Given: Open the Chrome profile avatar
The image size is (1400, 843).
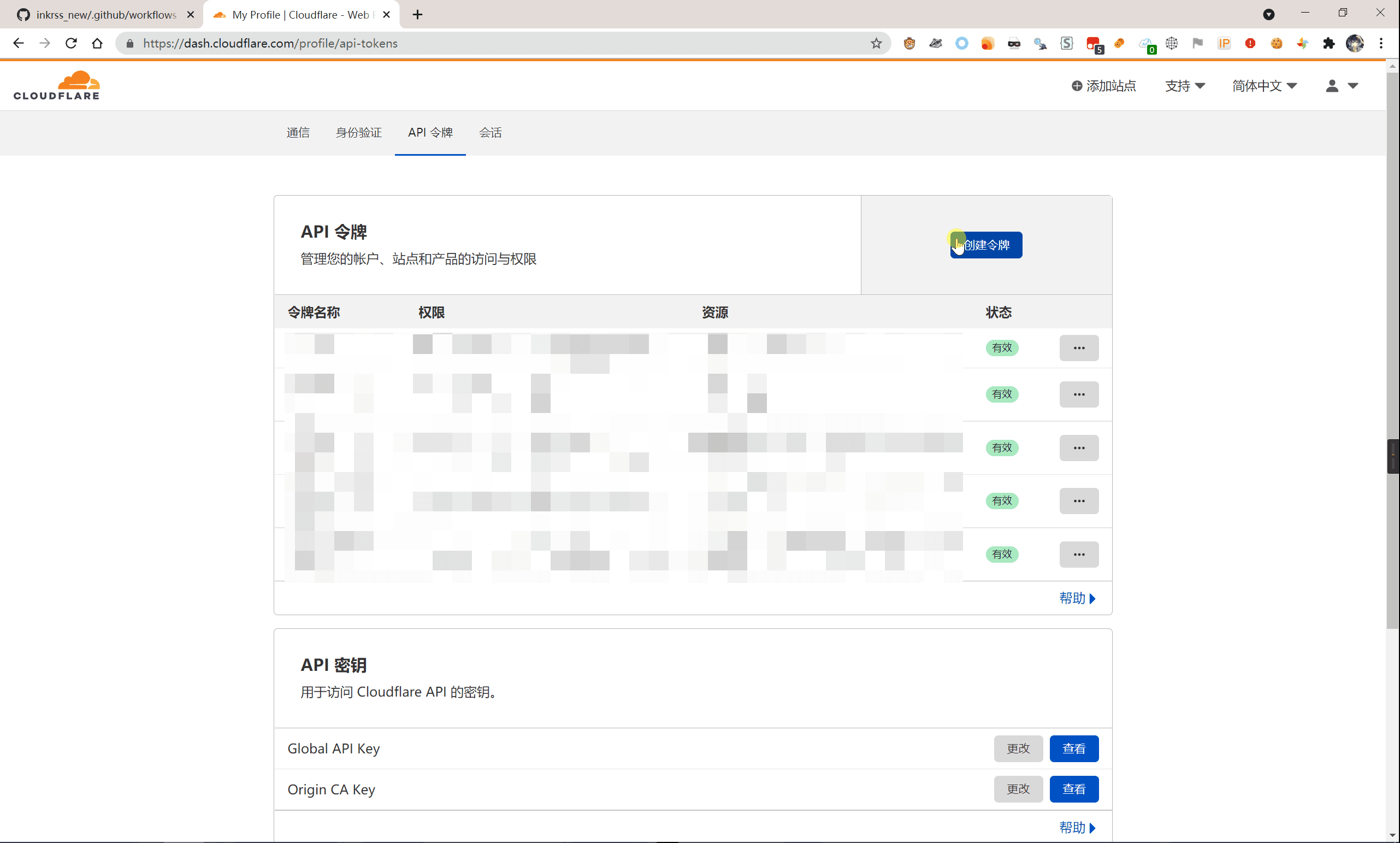Looking at the screenshot, I should [x=1355, y=43].
